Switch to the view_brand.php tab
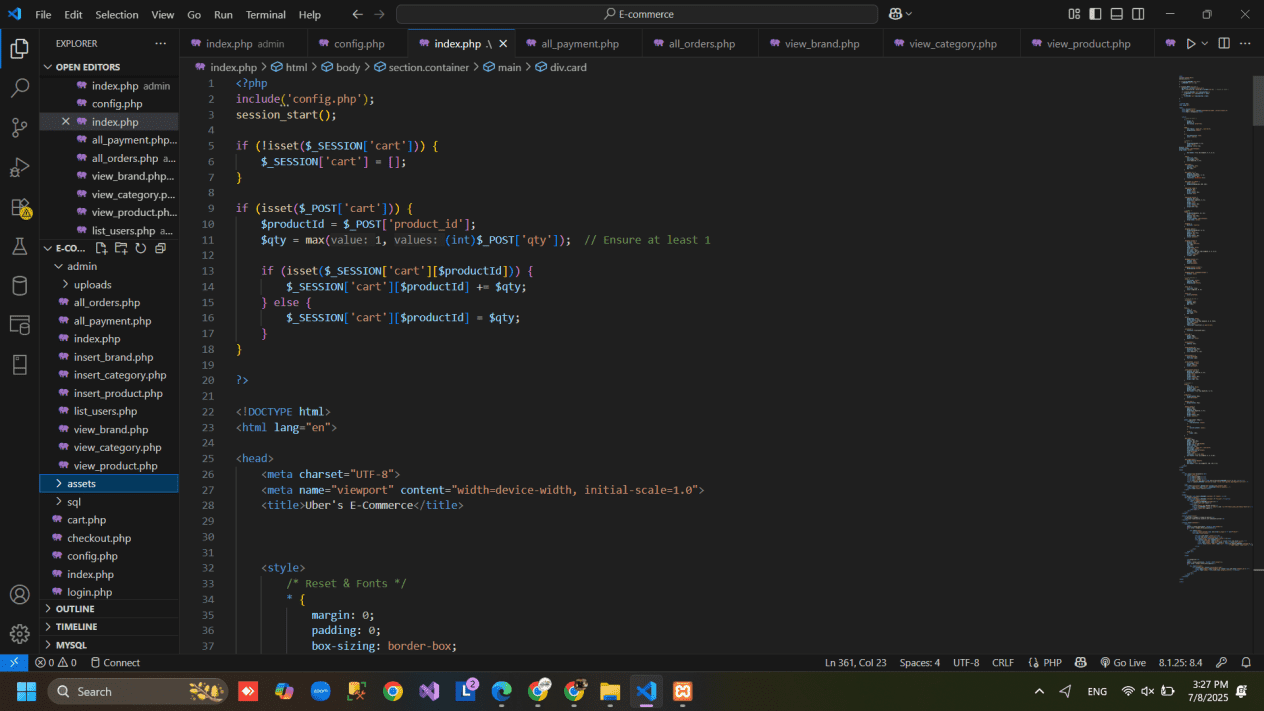The height and width of the screenshot is (711, 1264). tap(822, 44)
